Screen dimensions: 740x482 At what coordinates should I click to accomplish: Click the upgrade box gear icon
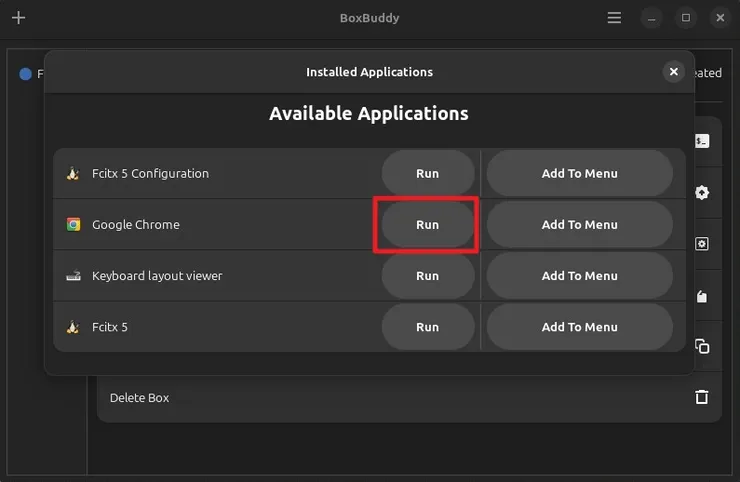[x=702, y=193]
